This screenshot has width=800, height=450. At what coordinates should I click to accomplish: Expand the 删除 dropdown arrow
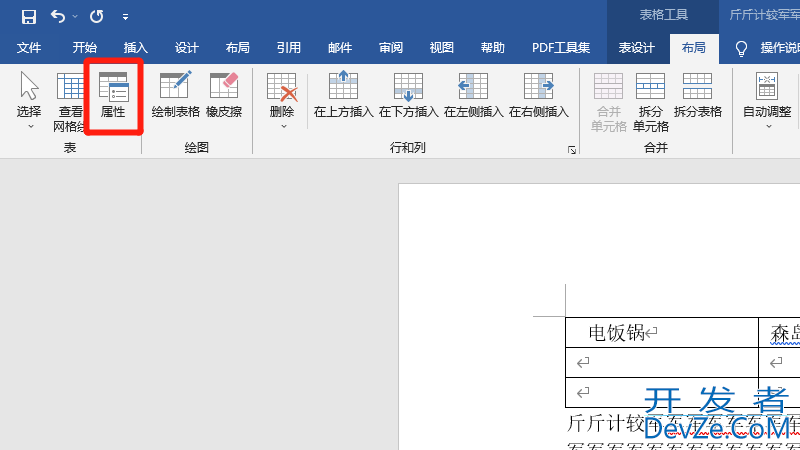[284, 126]
